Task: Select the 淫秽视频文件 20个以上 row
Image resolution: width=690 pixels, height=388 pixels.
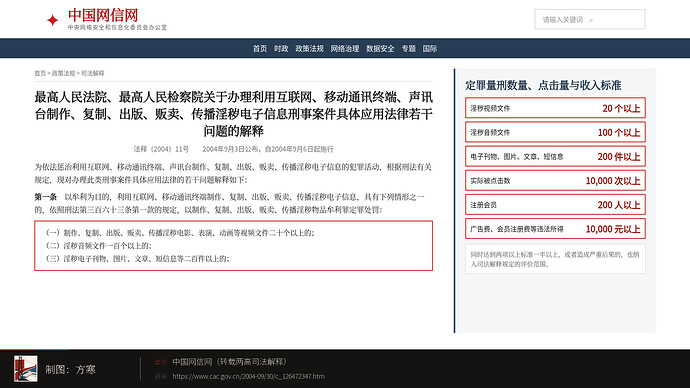Action: pos(555,108)
